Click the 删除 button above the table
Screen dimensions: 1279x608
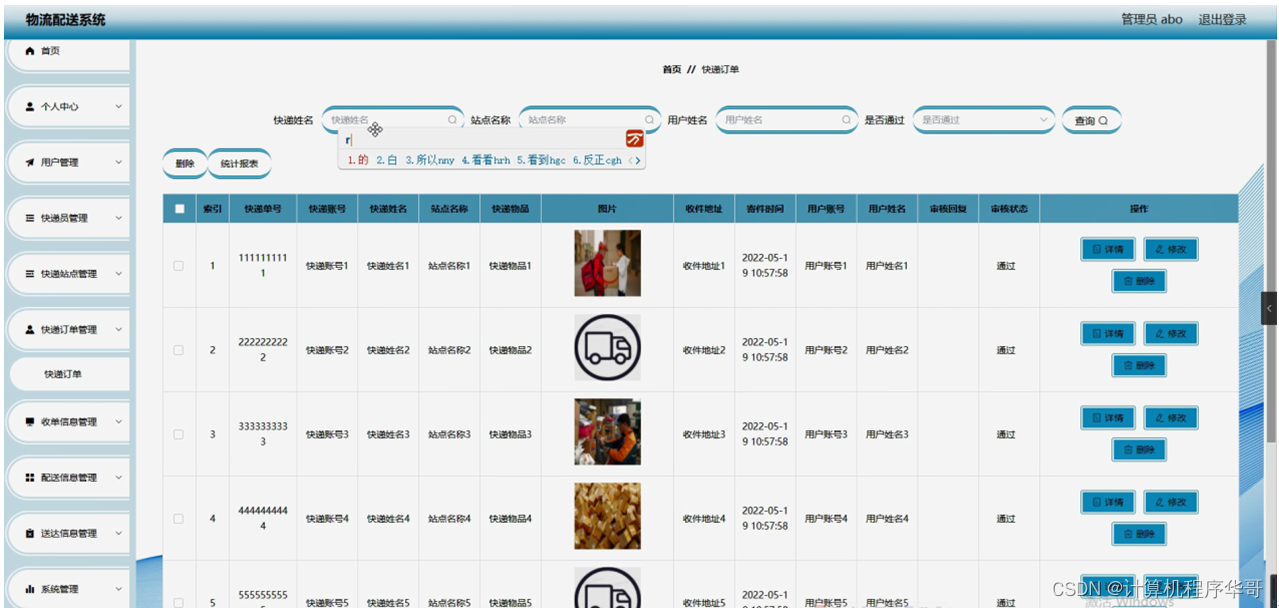click(x=185, y=163)
